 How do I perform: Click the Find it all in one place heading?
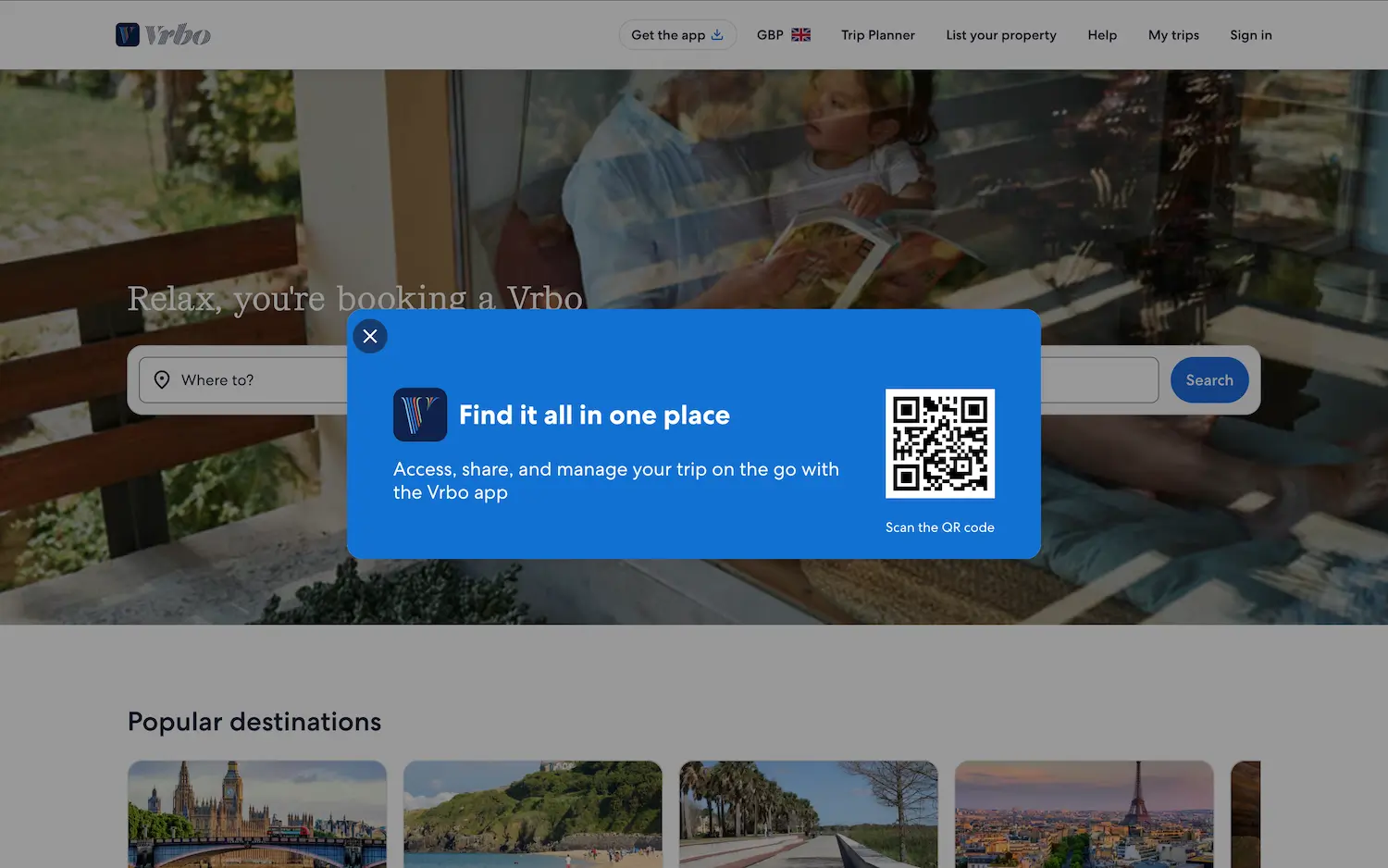[x=594, y=415]
